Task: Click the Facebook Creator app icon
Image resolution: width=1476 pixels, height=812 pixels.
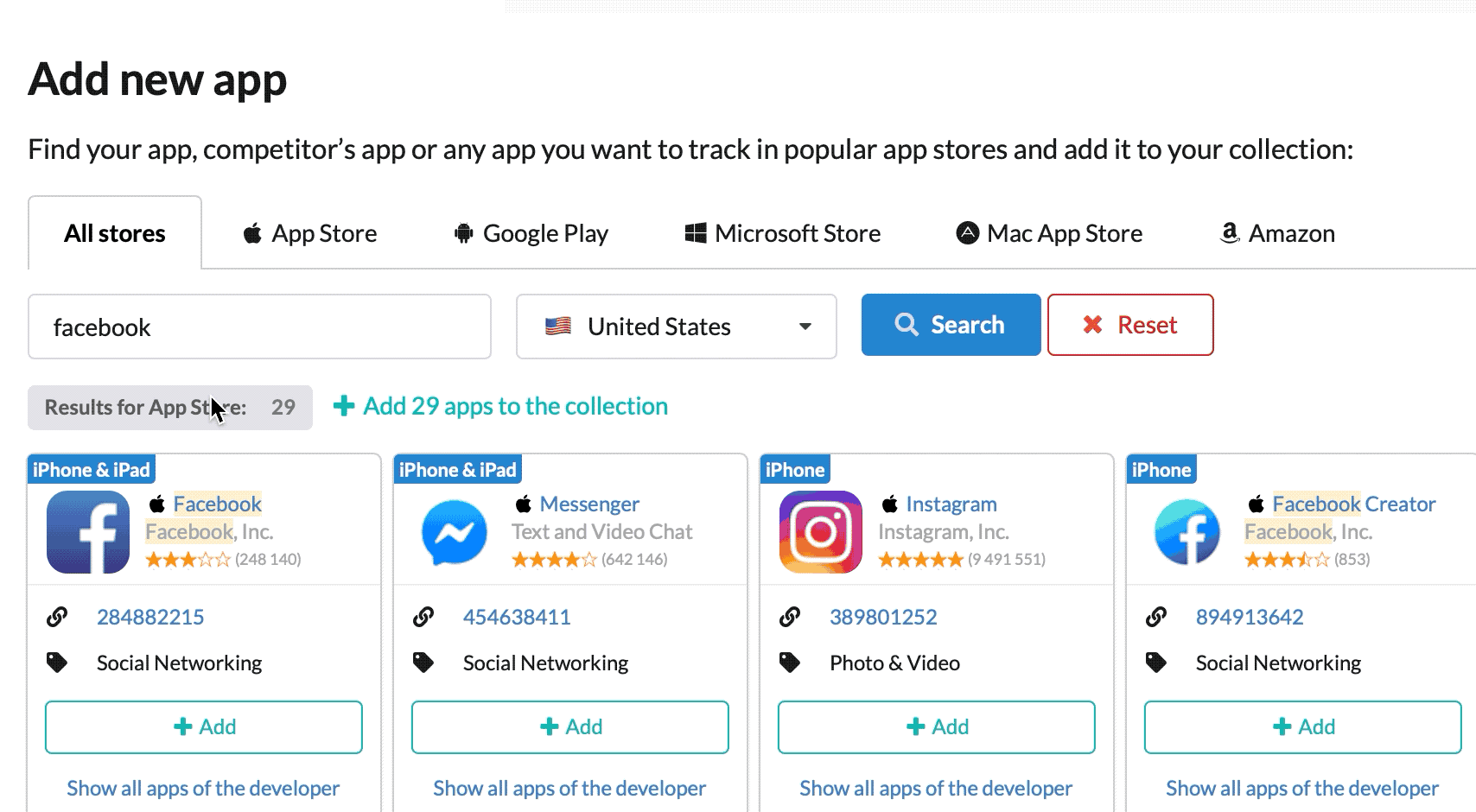Action: click(1187, 532)
